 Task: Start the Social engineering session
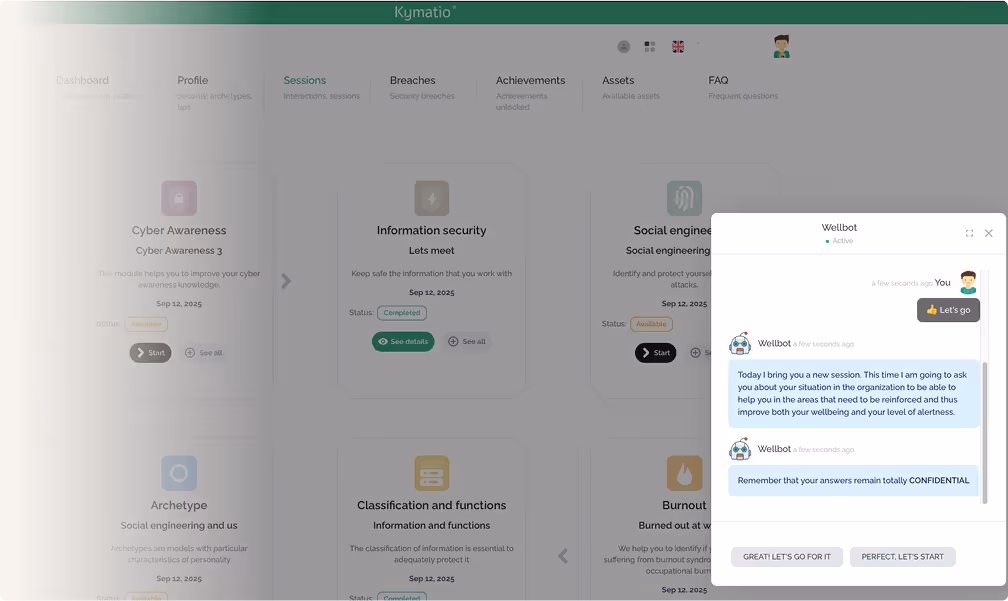[x=656, y=353]
